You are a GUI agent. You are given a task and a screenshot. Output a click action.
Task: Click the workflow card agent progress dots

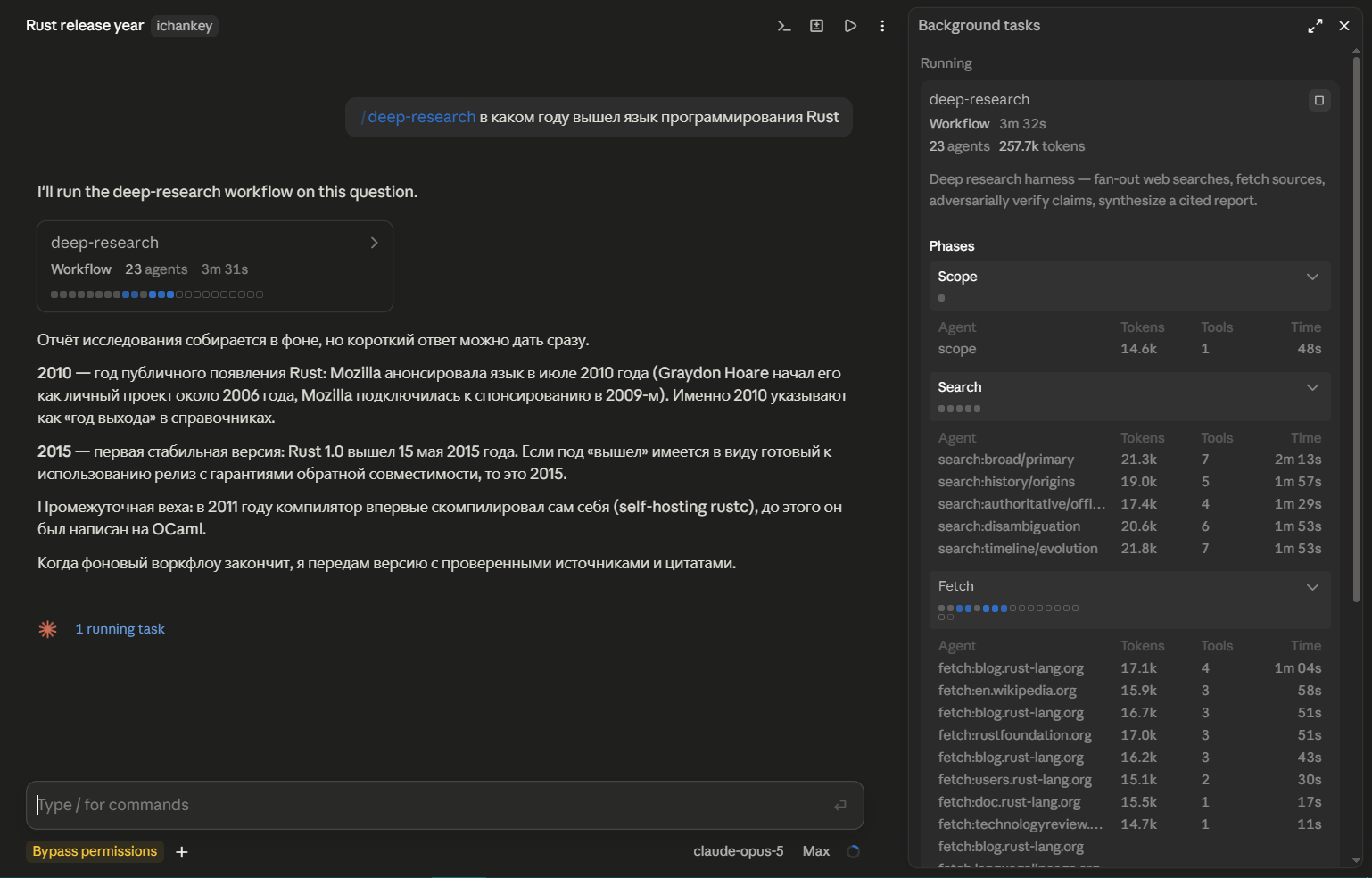157,294
